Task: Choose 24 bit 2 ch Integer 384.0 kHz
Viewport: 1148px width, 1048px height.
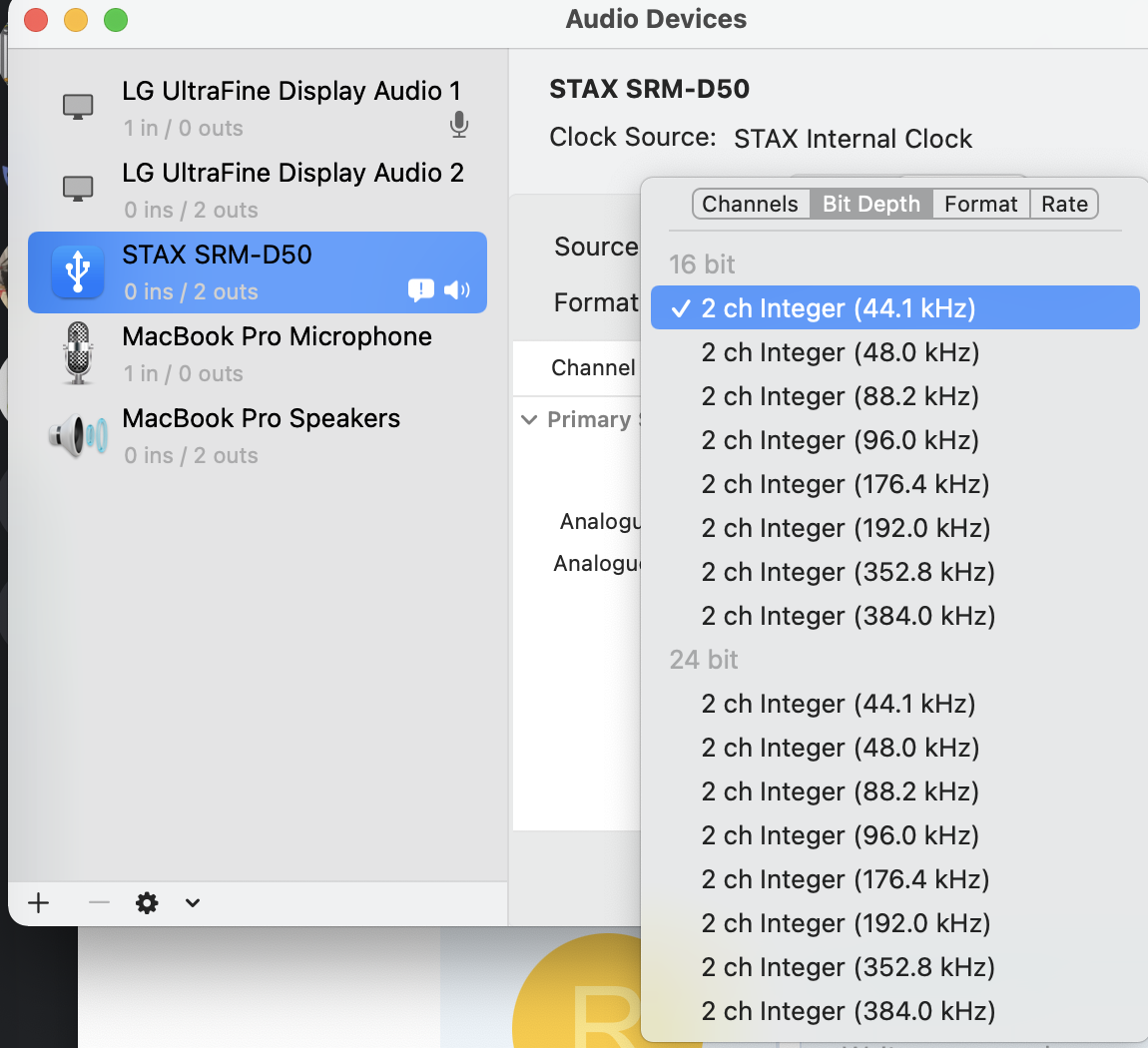Action: tap(894, 1011)
